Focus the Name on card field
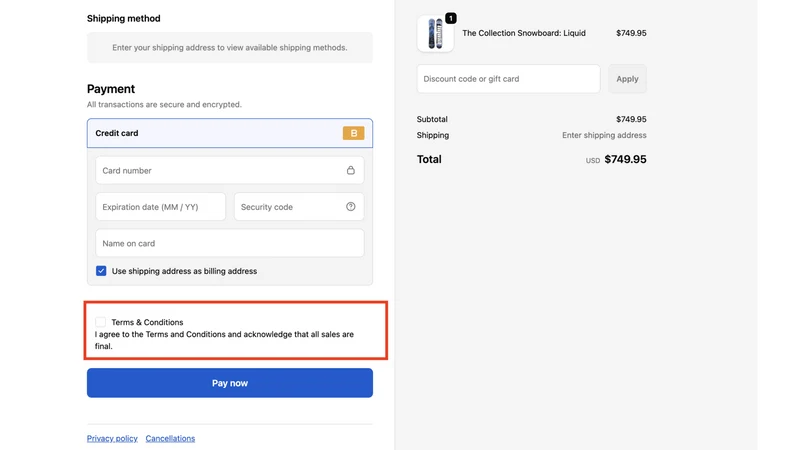Screen dimensions: 800x450 pyautogui.click(x=230, y=243)
